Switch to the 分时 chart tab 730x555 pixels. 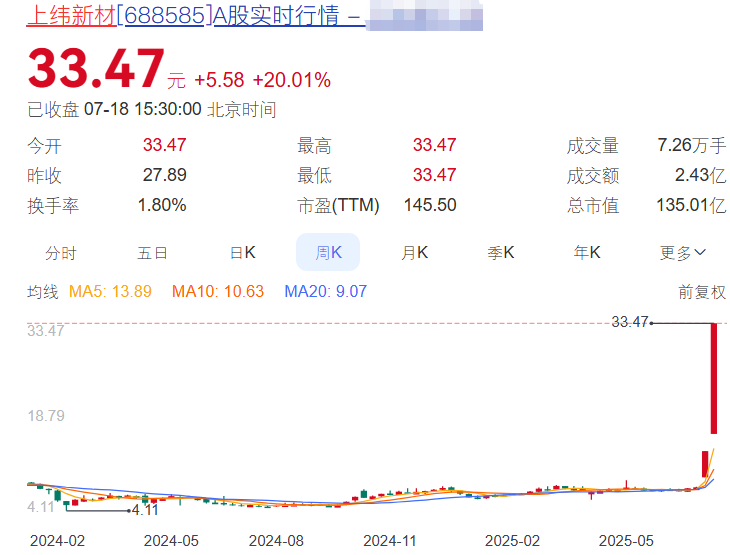(61, 253)
